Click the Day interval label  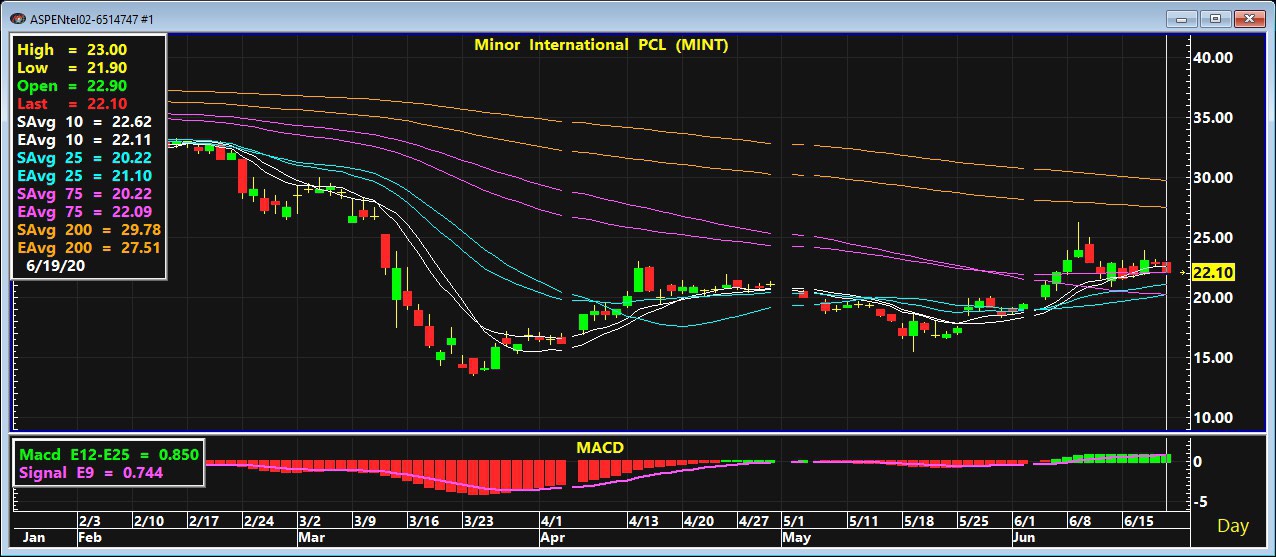pyautogui.click(x=1232, y=526)
